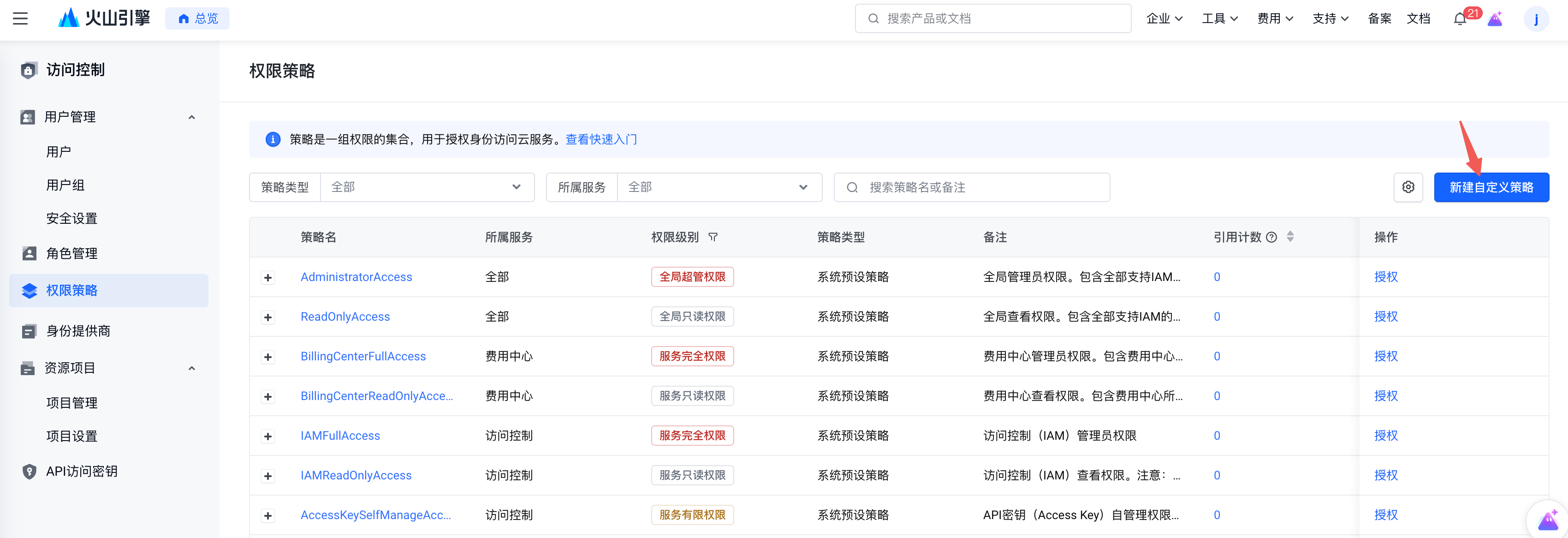Open the ReadOnlyAccess policy link

coord(345,317)
